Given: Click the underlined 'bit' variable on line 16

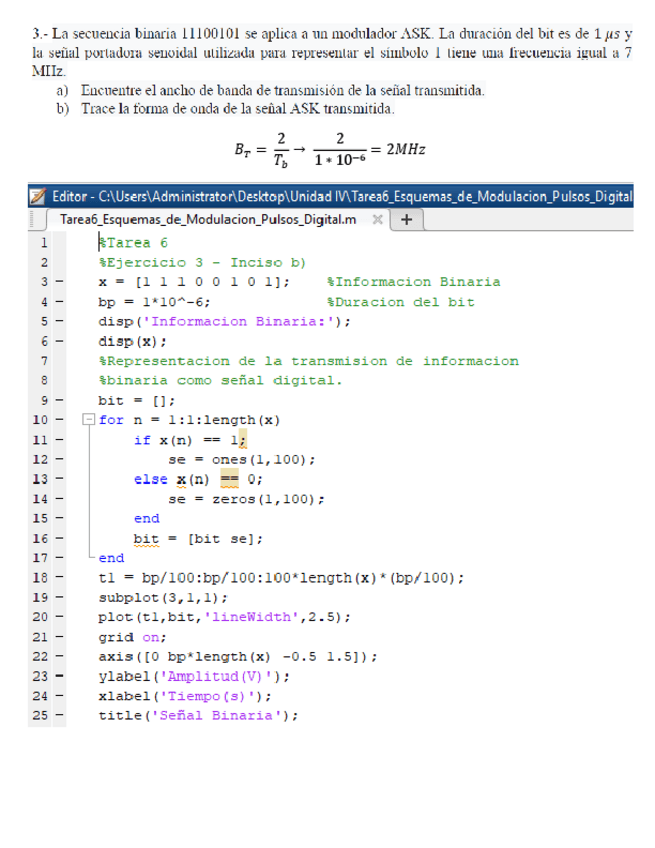Looking at the screenshot, I should point(147,538).
